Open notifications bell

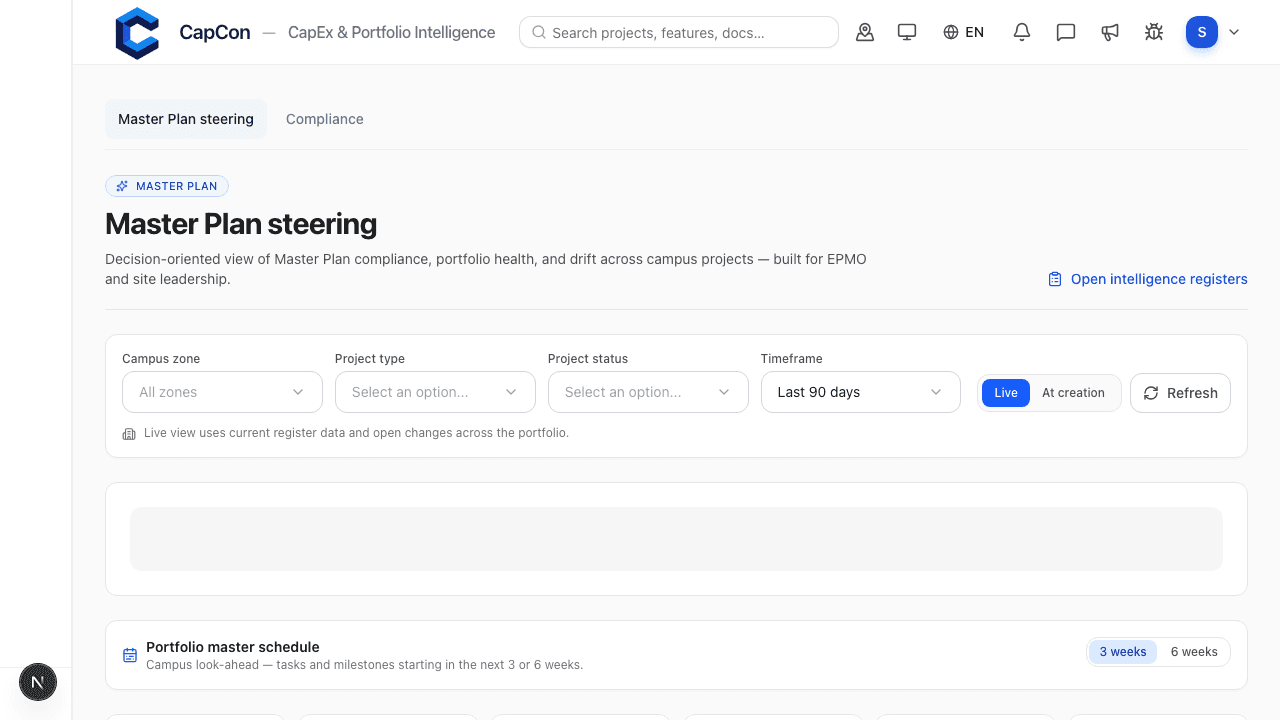(1022, 32)
